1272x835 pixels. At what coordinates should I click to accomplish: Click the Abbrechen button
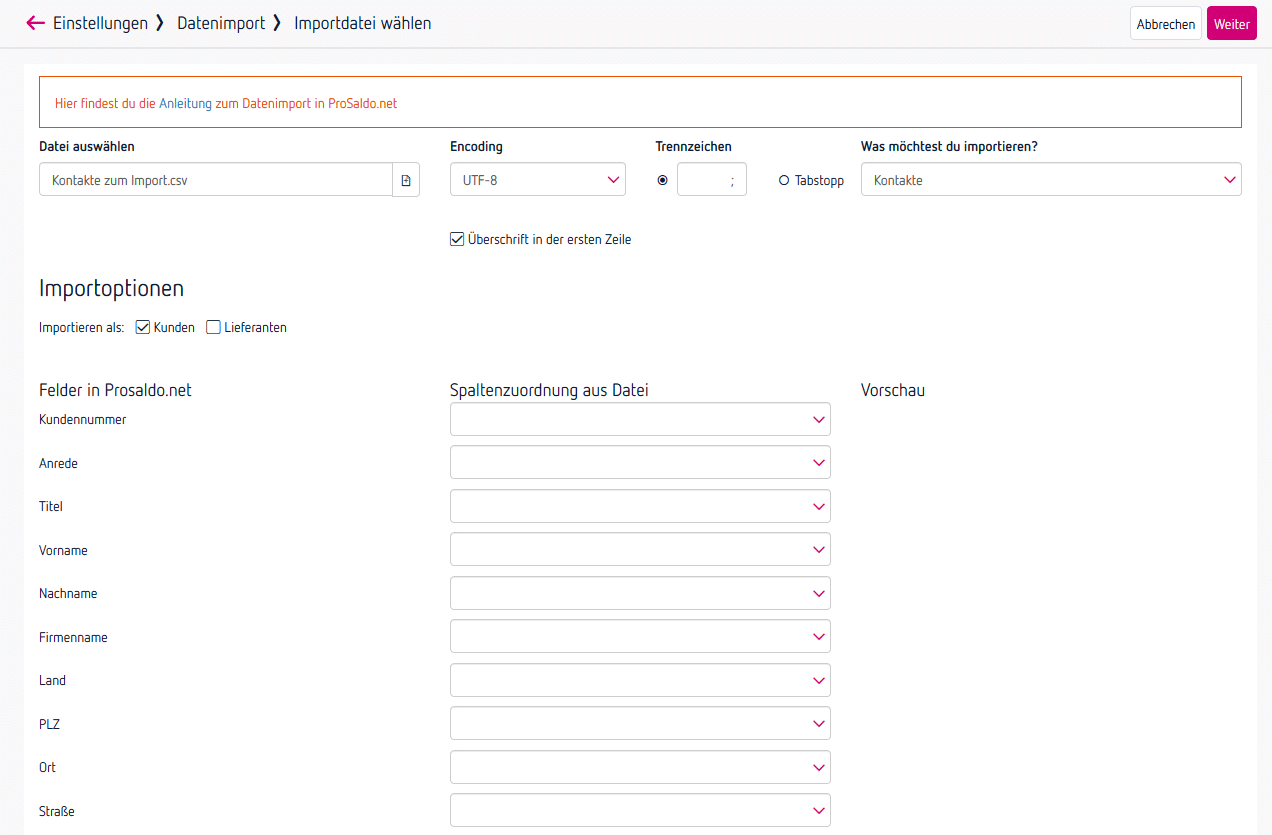pyautogui.click(x=1166, y=24)
